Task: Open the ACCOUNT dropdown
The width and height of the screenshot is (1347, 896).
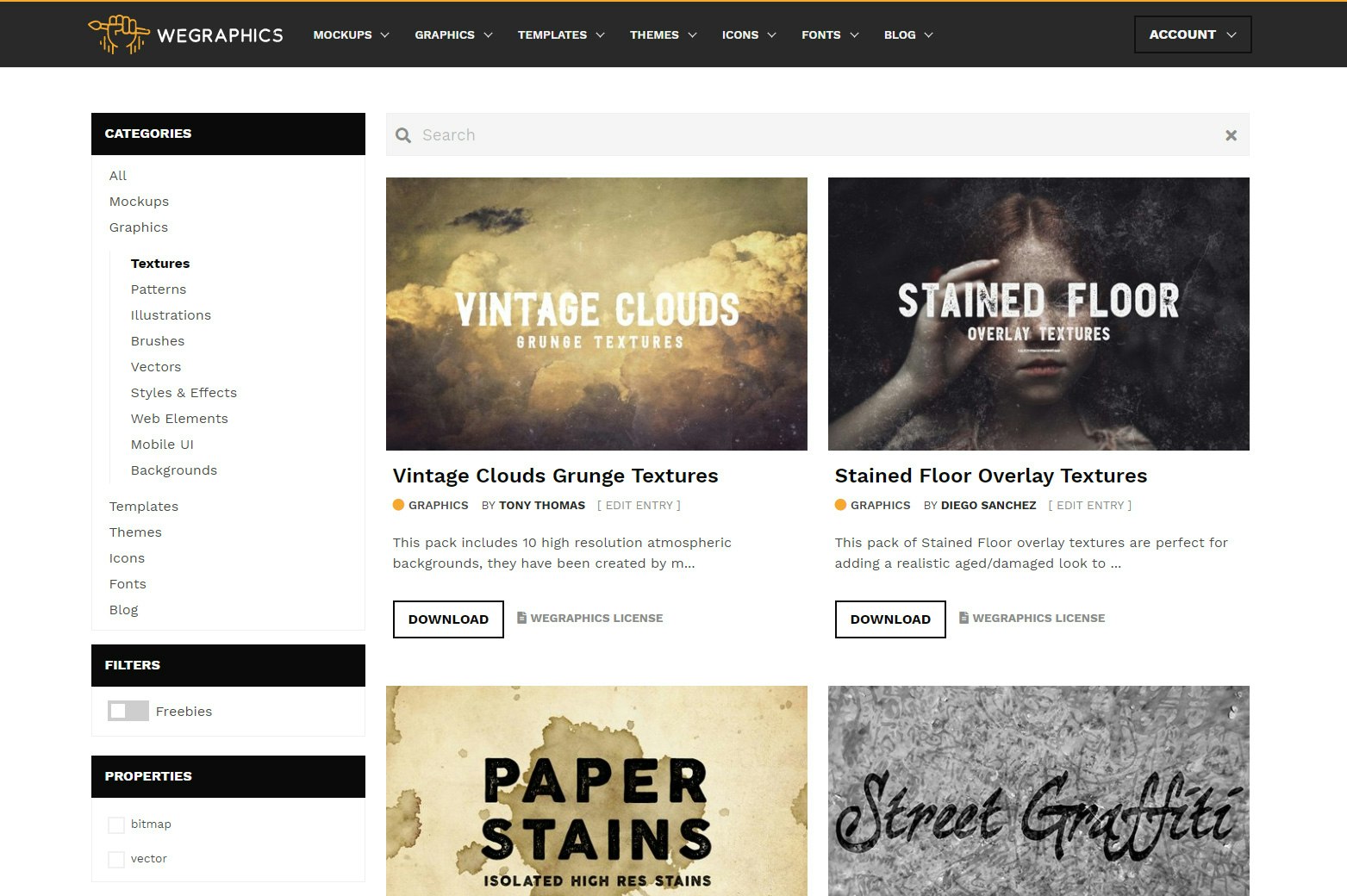Action: coord(1192,34)
